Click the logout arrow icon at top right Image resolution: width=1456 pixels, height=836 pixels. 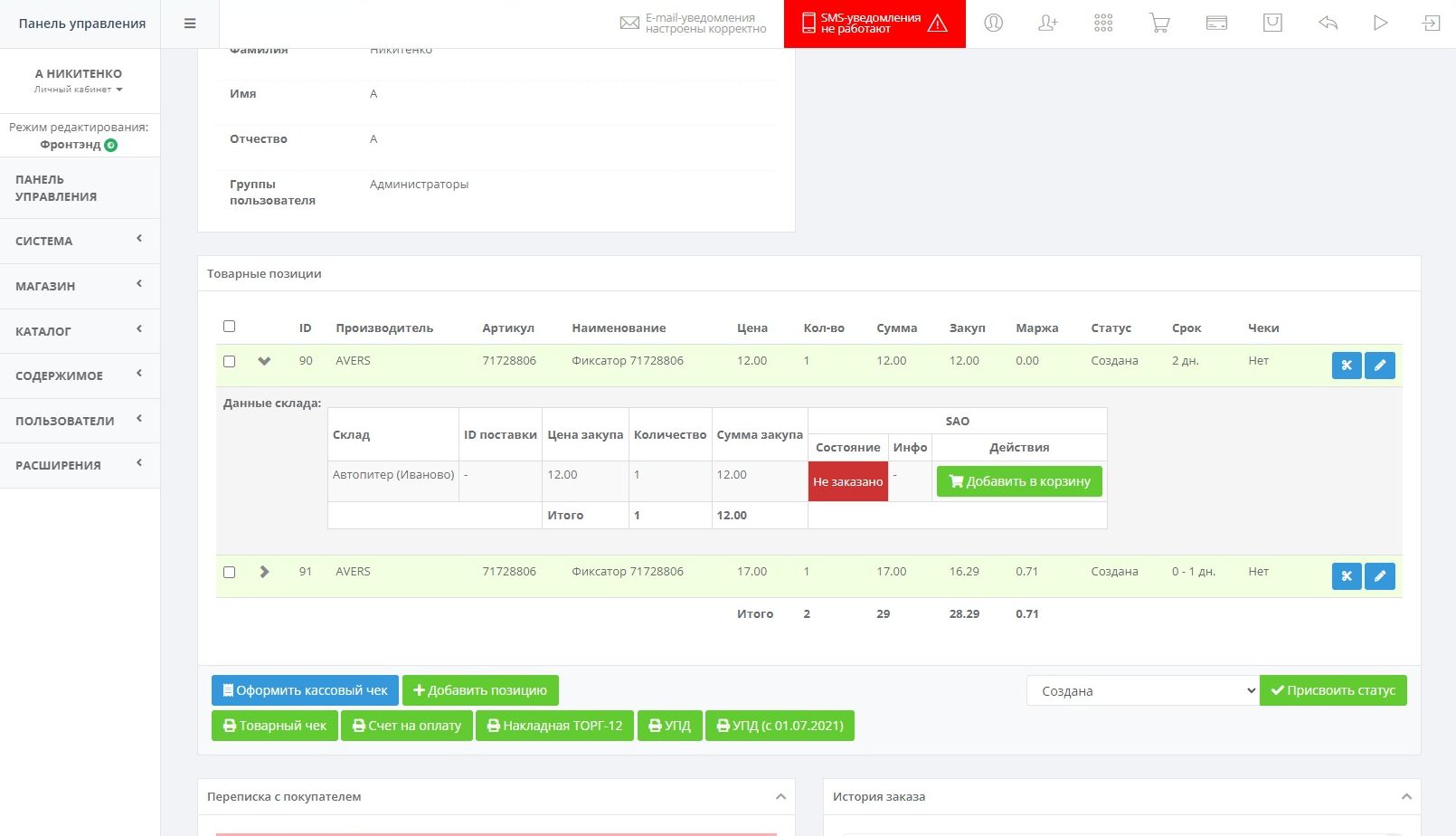coord(1431,24)
